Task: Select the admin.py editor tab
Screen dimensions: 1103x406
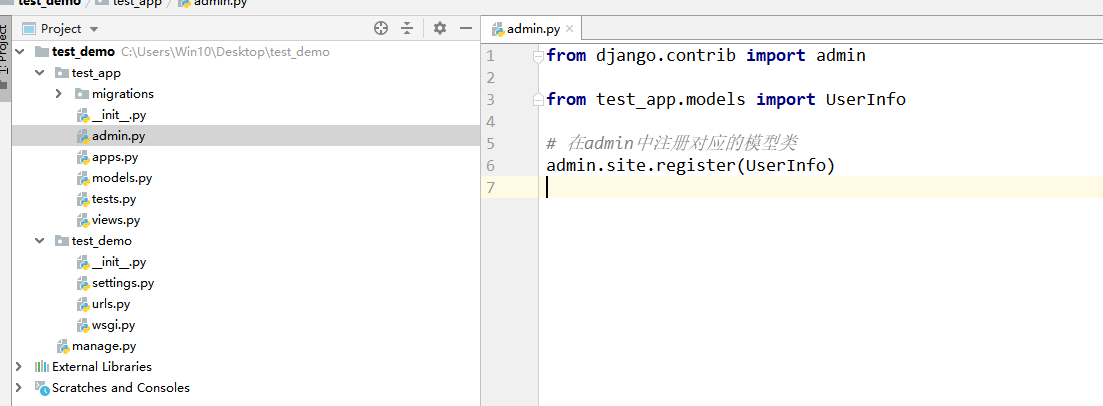Action: [533, 29]
